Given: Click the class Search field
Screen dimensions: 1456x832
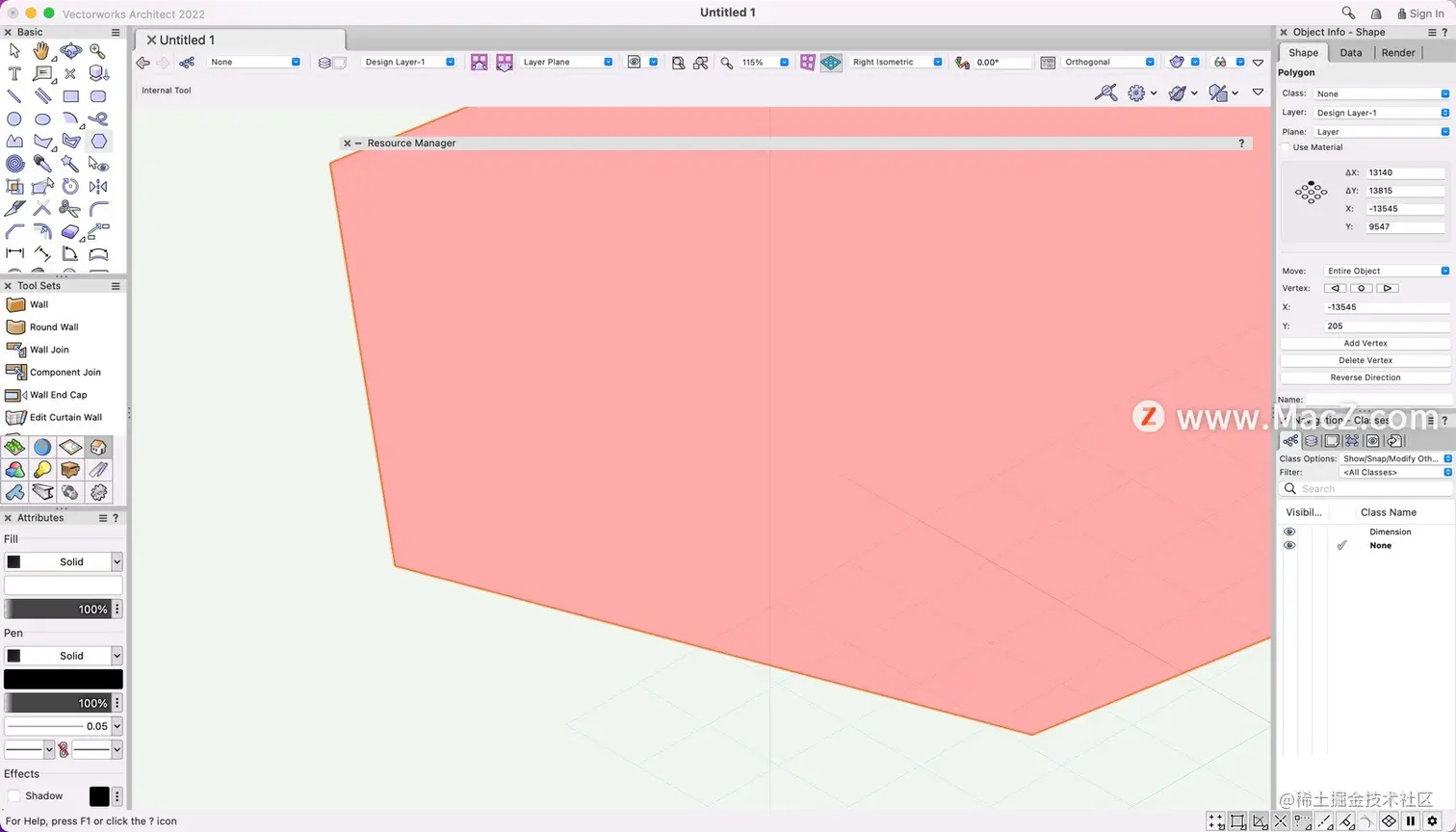Looking at the screenshot, I should (1365, 489).
